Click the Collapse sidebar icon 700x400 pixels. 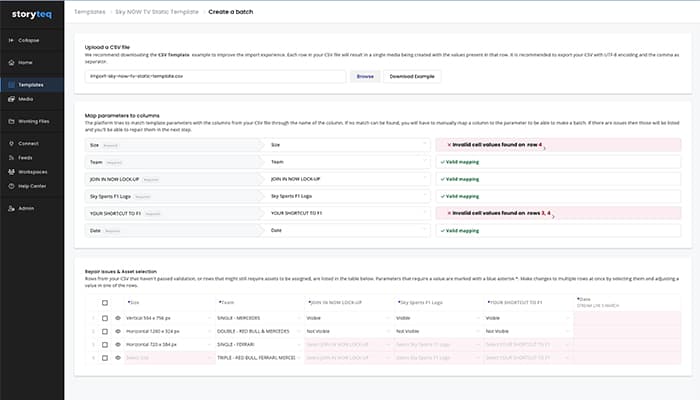pyautogui.click(x=10, y=41)
